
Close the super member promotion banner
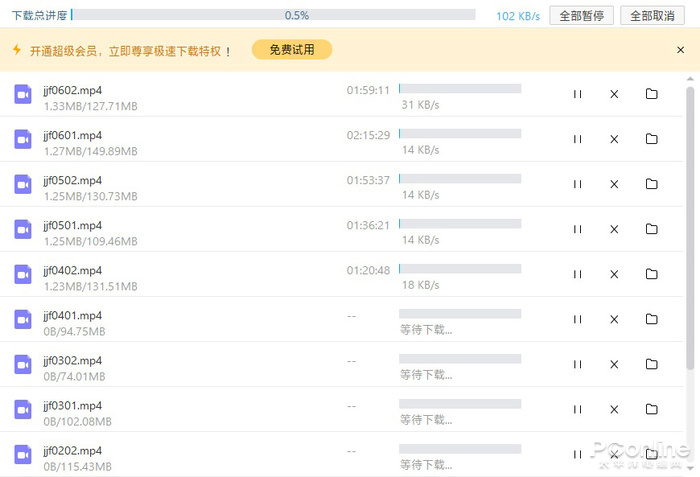coord(682,50)
